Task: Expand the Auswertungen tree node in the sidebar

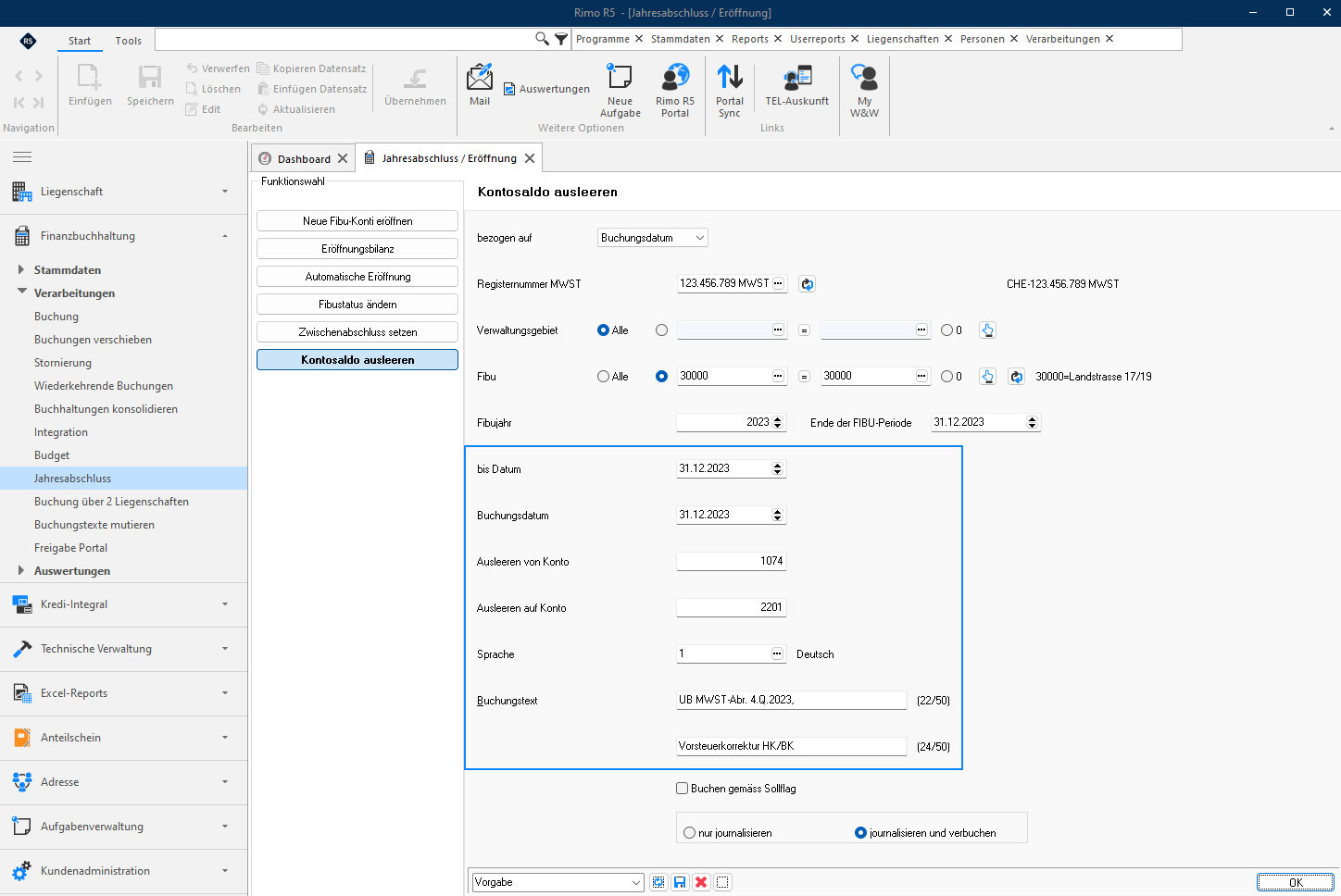Action: pos(20,571)
